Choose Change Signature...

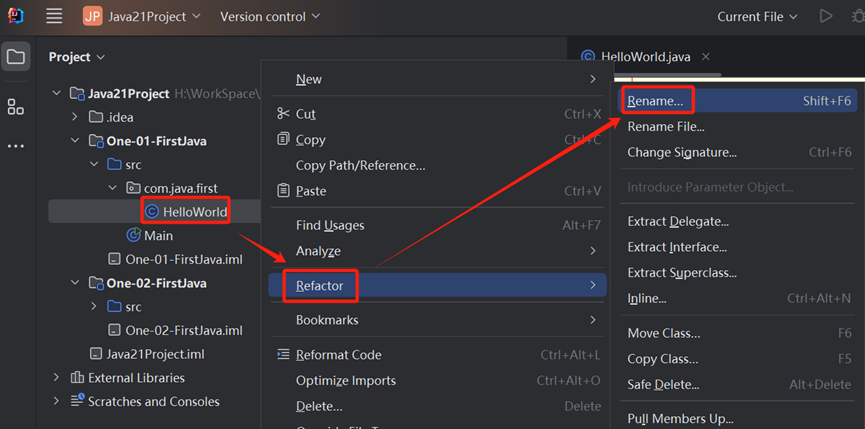739,153
